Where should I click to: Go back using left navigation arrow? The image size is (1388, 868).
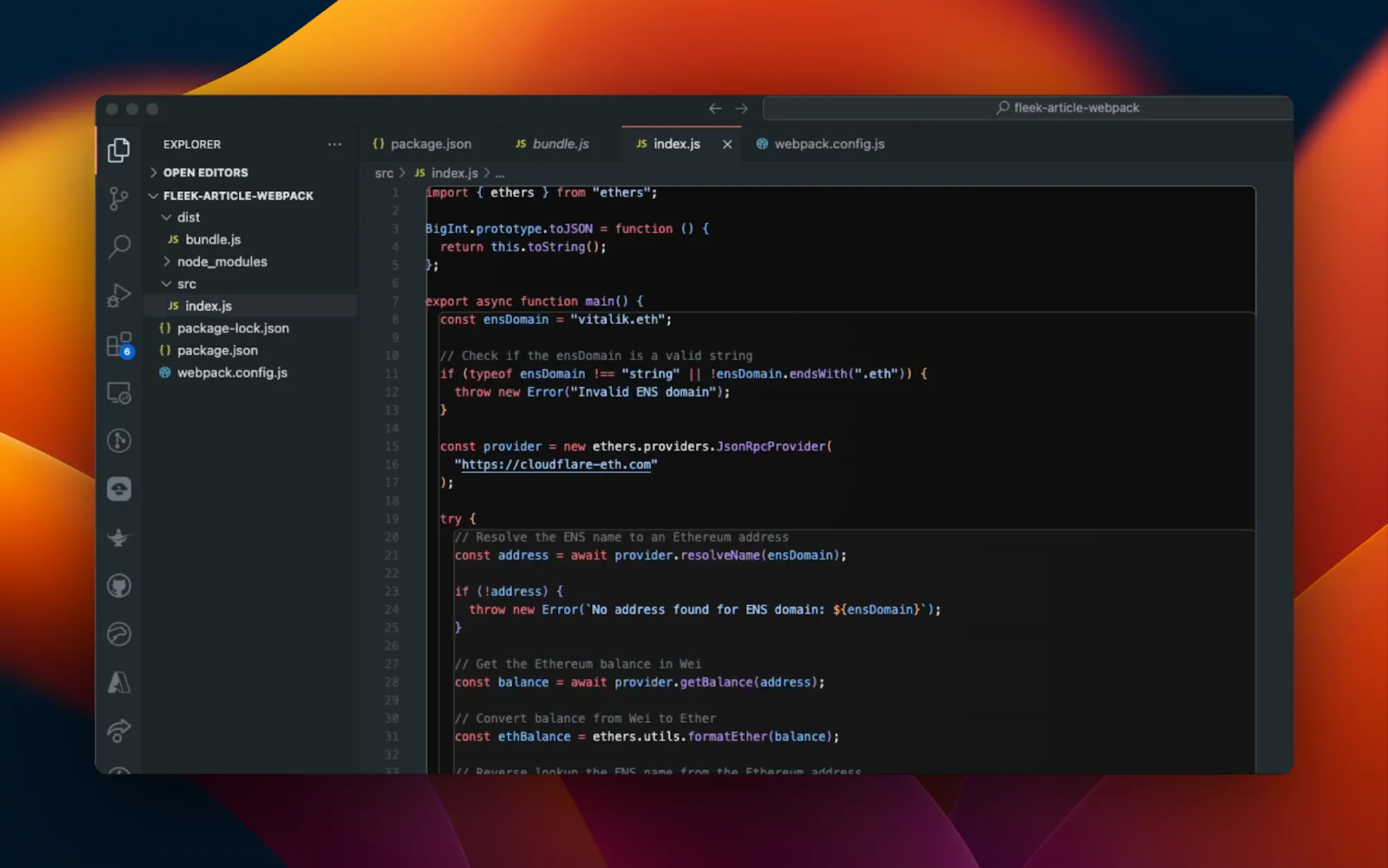[x=715, y=108]
